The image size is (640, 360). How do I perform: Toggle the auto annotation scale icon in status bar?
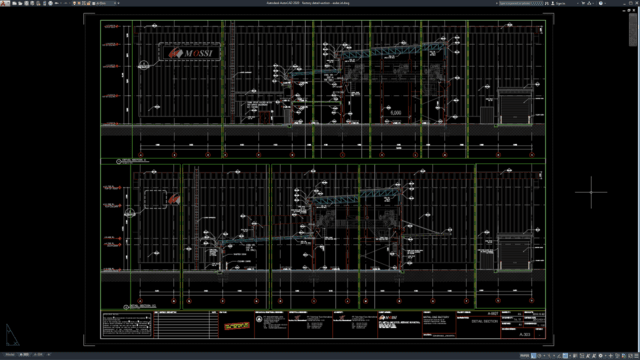[594, 356]
